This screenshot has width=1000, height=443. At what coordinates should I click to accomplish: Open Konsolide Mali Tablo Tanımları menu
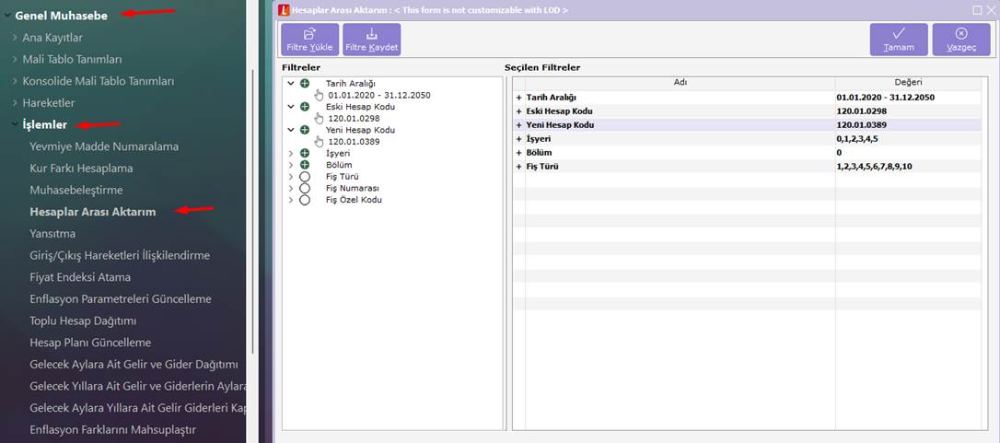click(x=98, y=81)
